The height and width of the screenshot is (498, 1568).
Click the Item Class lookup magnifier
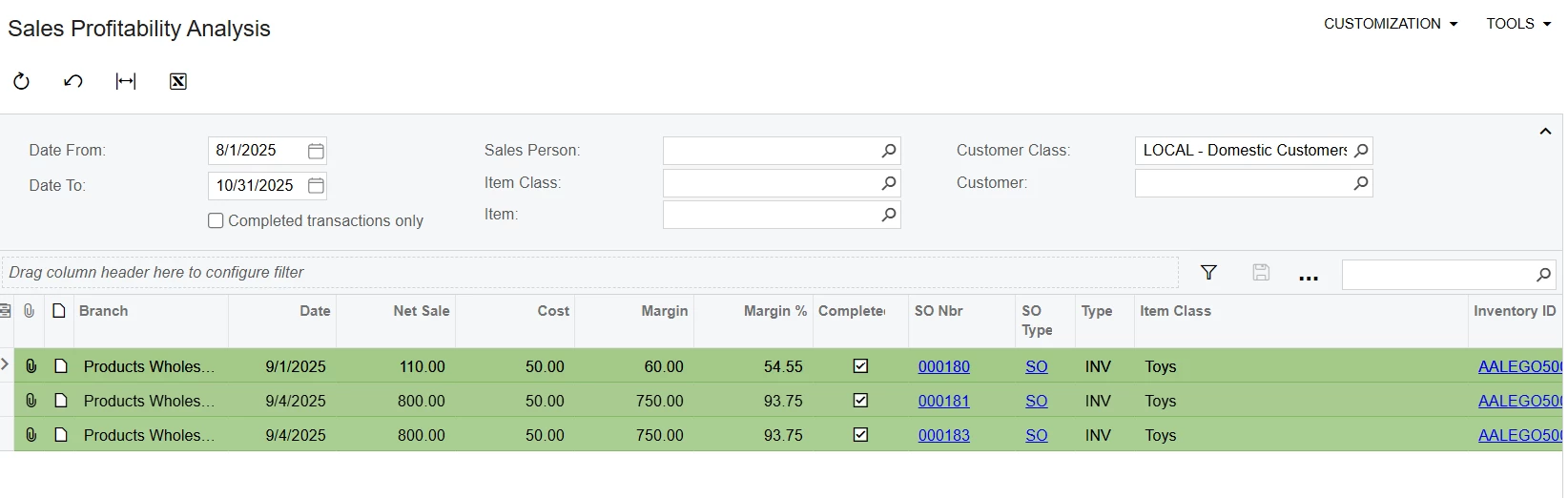coord(889,183)
